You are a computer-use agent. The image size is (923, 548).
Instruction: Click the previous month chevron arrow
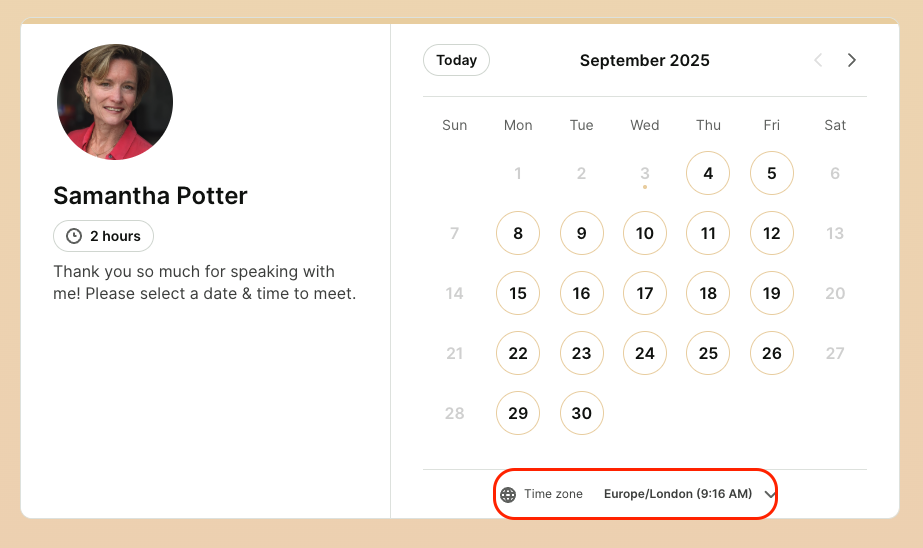coord(818,60)
